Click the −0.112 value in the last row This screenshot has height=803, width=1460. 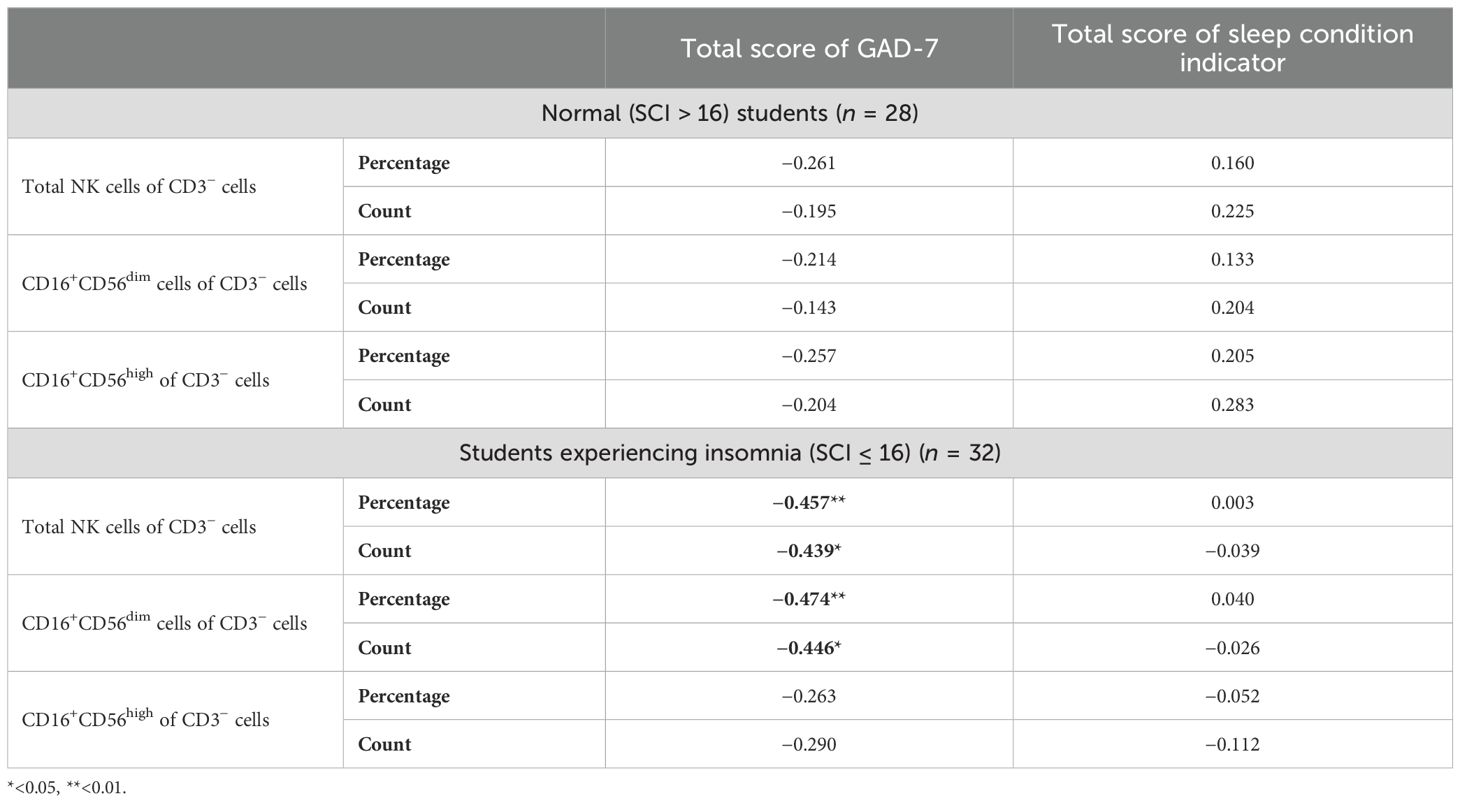[x=1232, y=744]
